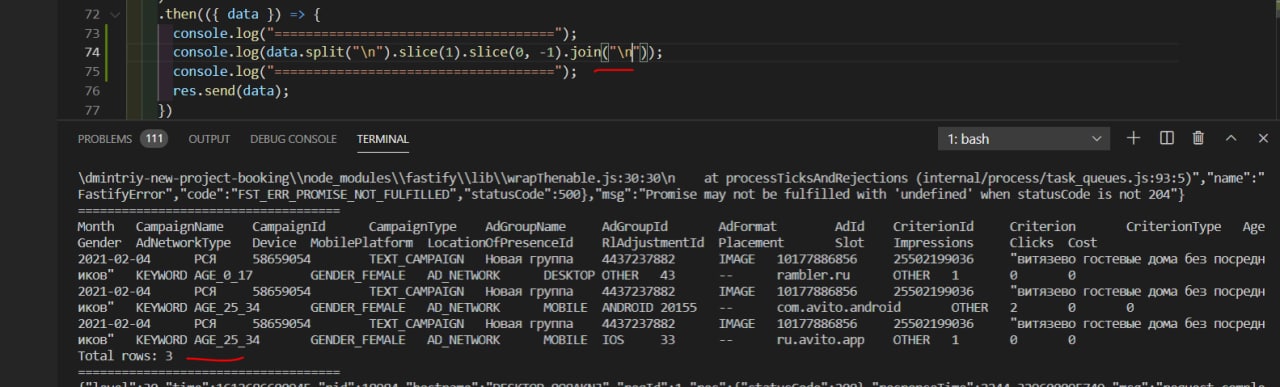Screen dimensions: 1280x387
Task: Close the terminal panel with the X icon
Action: (x=1263, y=138)
